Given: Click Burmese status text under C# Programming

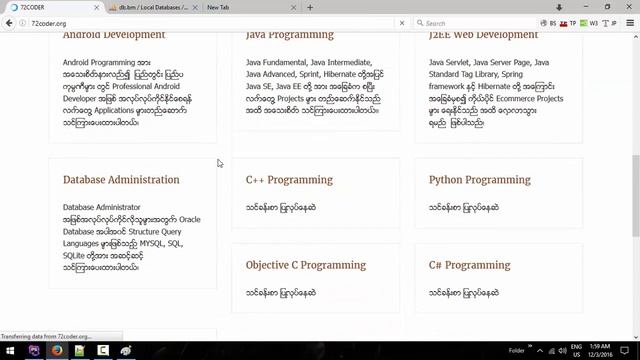Looking at the screenshot, I should tap(463, 293).
